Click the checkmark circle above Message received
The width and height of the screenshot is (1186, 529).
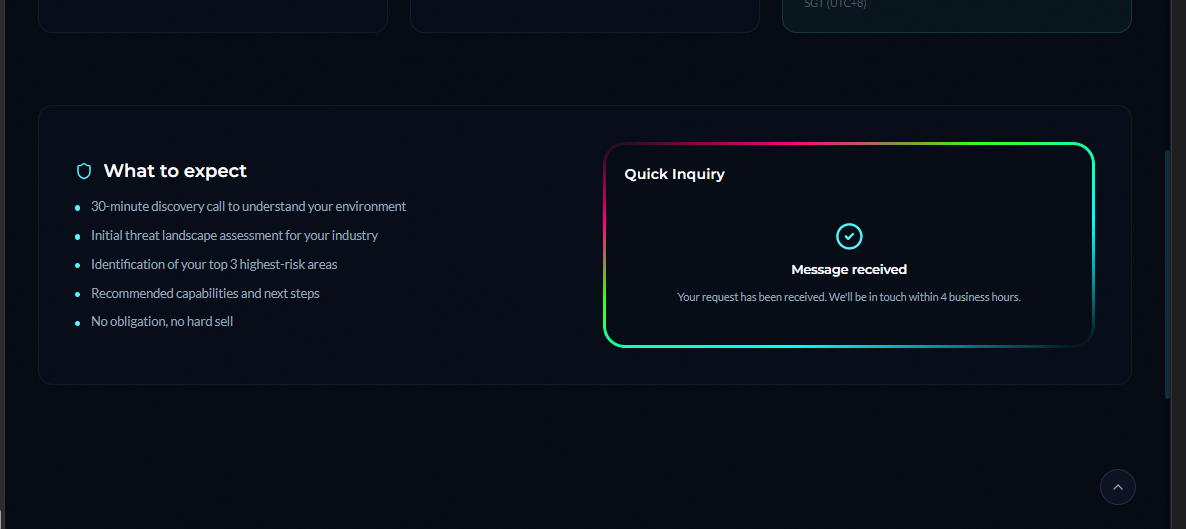coord(849,236)
